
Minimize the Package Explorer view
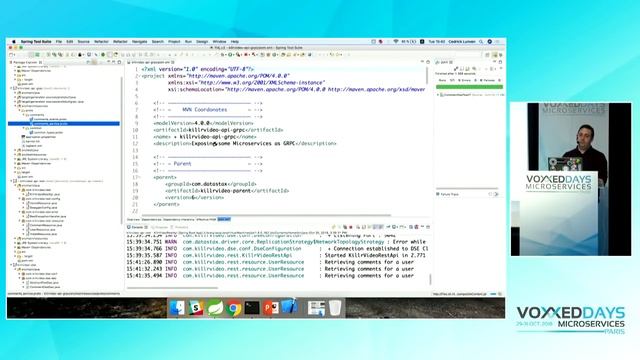pyautogui.click(x=113, y=62)
